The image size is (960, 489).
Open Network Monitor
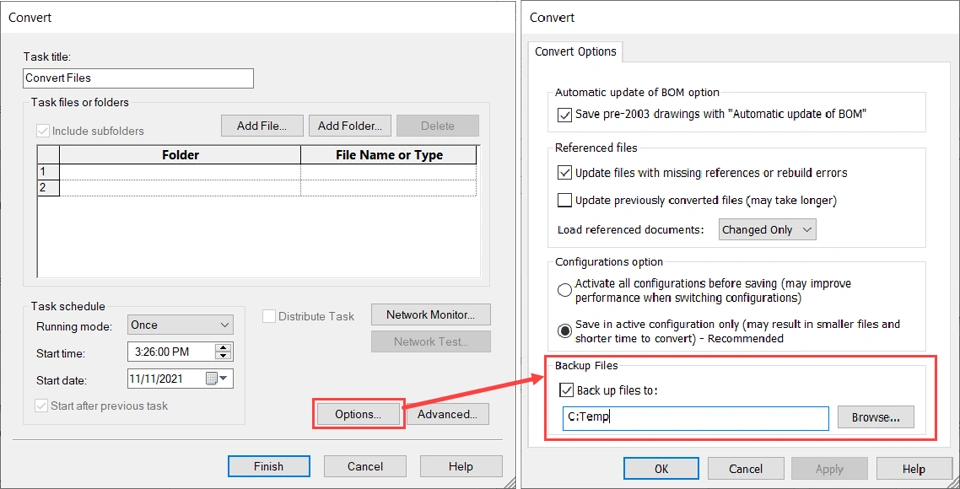[430, 315]
